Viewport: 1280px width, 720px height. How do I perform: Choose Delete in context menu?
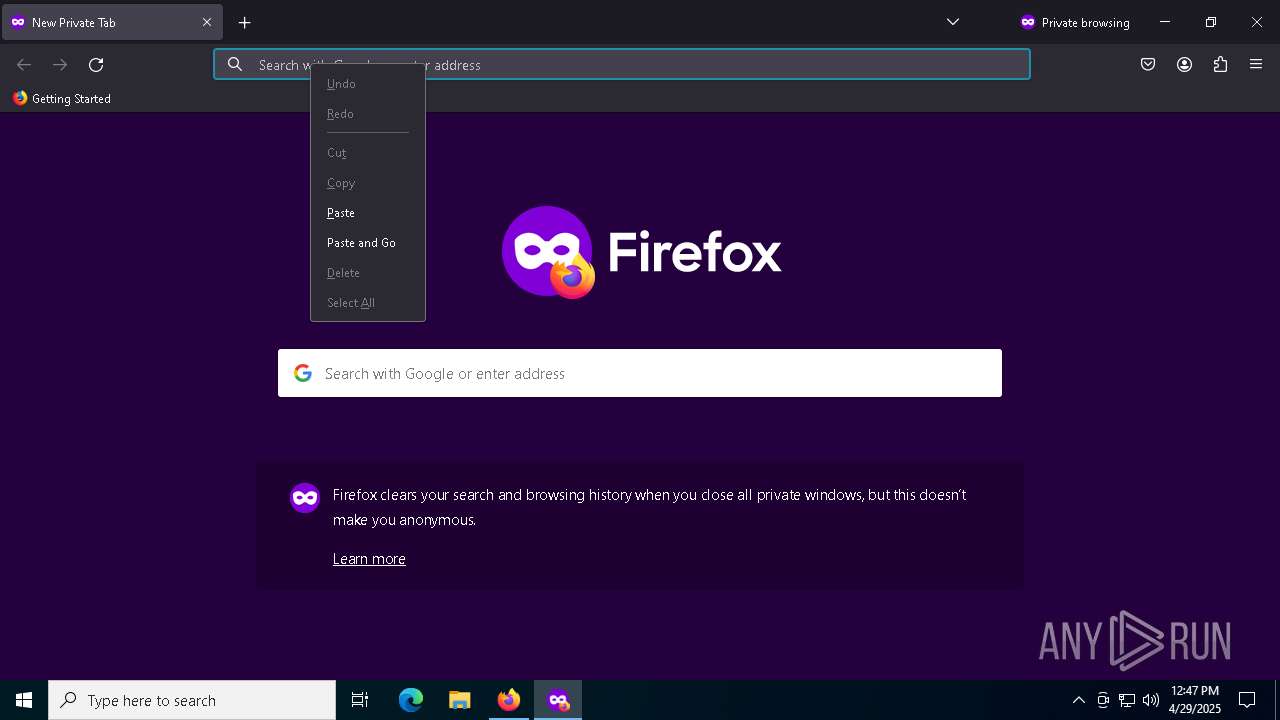click(368, 273)
